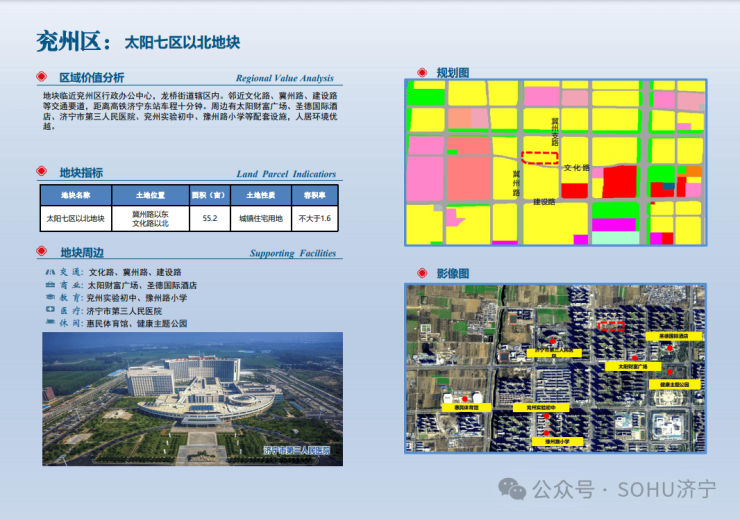Click the red dot above 太阳财富广场 label
This screenshot has height=519, width=740.
coord(635,358)
